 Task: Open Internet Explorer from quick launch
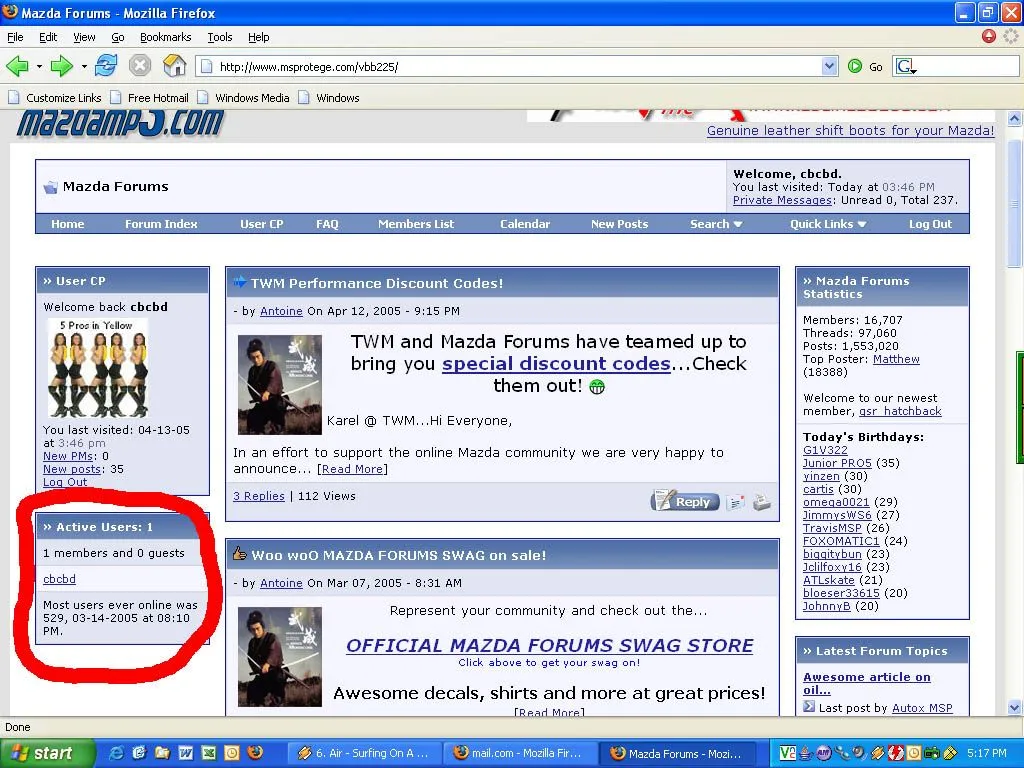(x=117, y=753)
